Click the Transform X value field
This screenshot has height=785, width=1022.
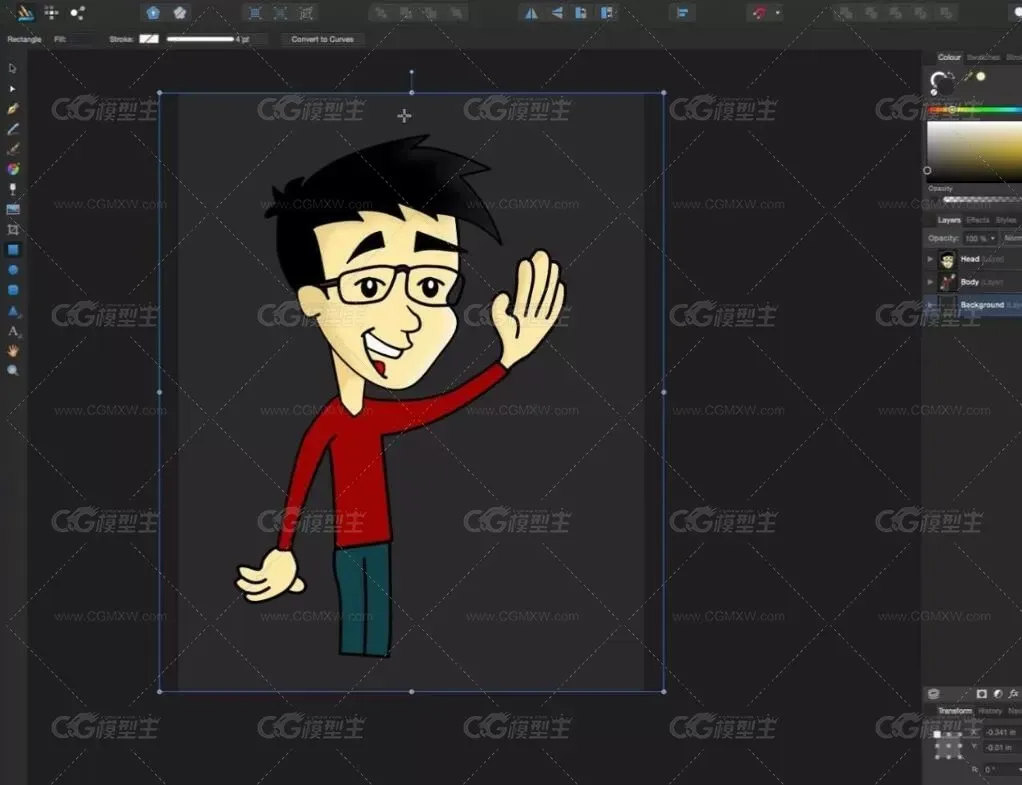(x=1002, y=732)
